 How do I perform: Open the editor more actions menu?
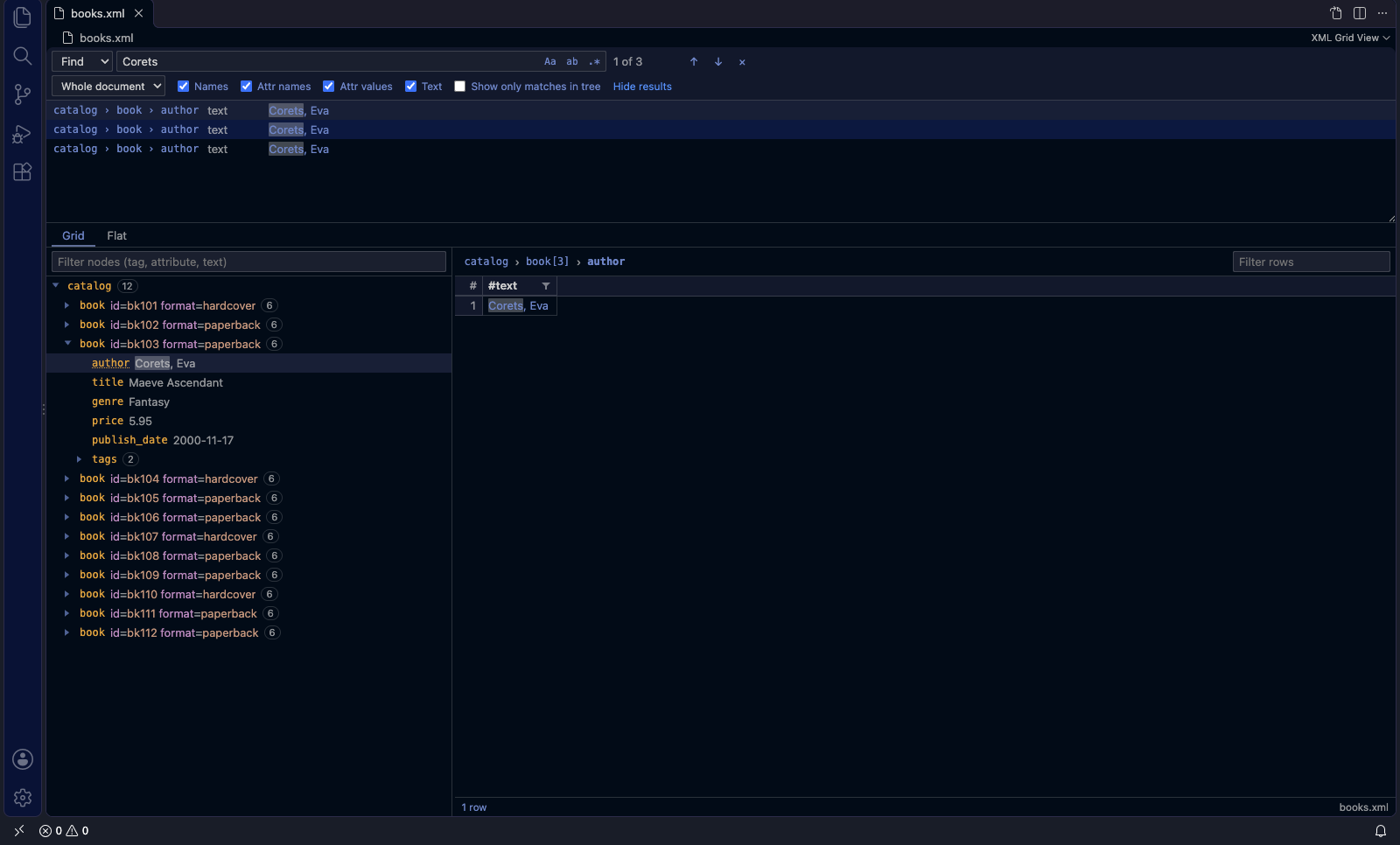[x=1382, y=13]
